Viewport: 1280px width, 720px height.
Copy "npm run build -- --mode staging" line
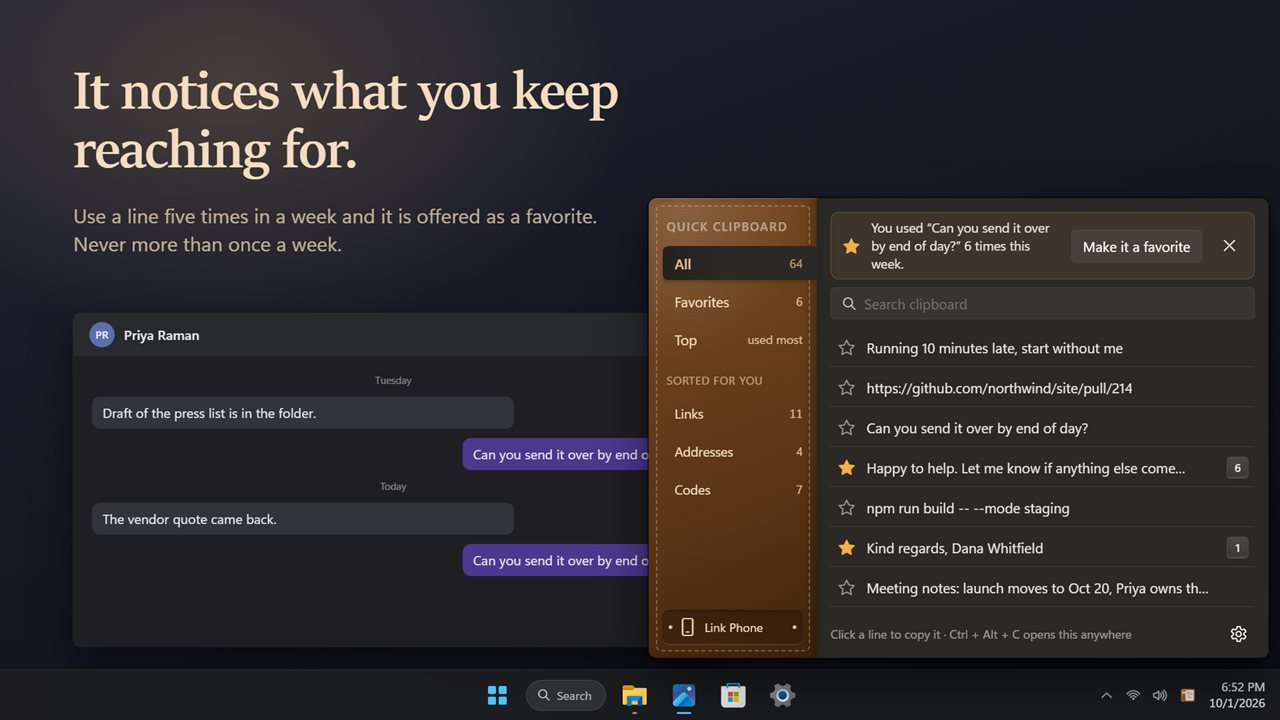pyautogui.click(x=968, y=508)
